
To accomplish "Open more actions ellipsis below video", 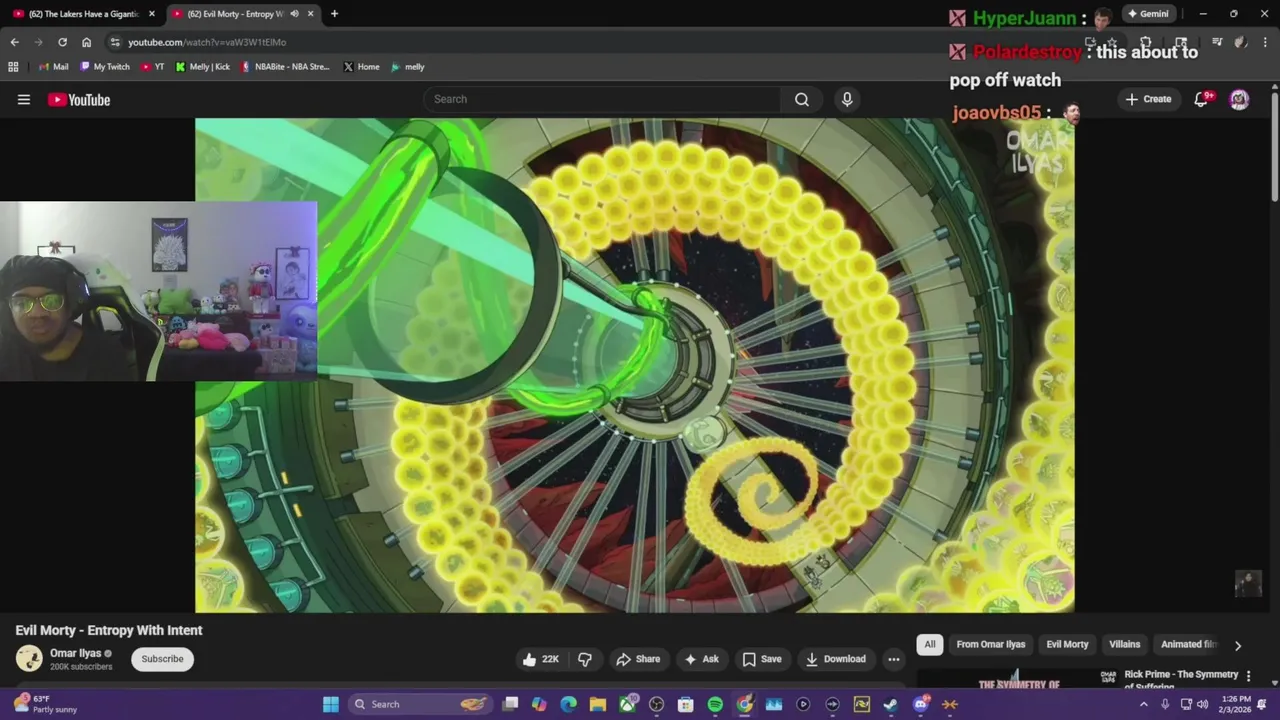I will (x=894, y=659).
